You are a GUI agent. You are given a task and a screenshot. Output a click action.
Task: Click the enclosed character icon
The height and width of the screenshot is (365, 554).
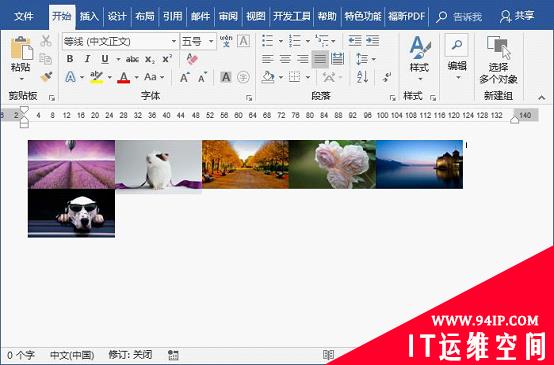(x=243, y=77)
